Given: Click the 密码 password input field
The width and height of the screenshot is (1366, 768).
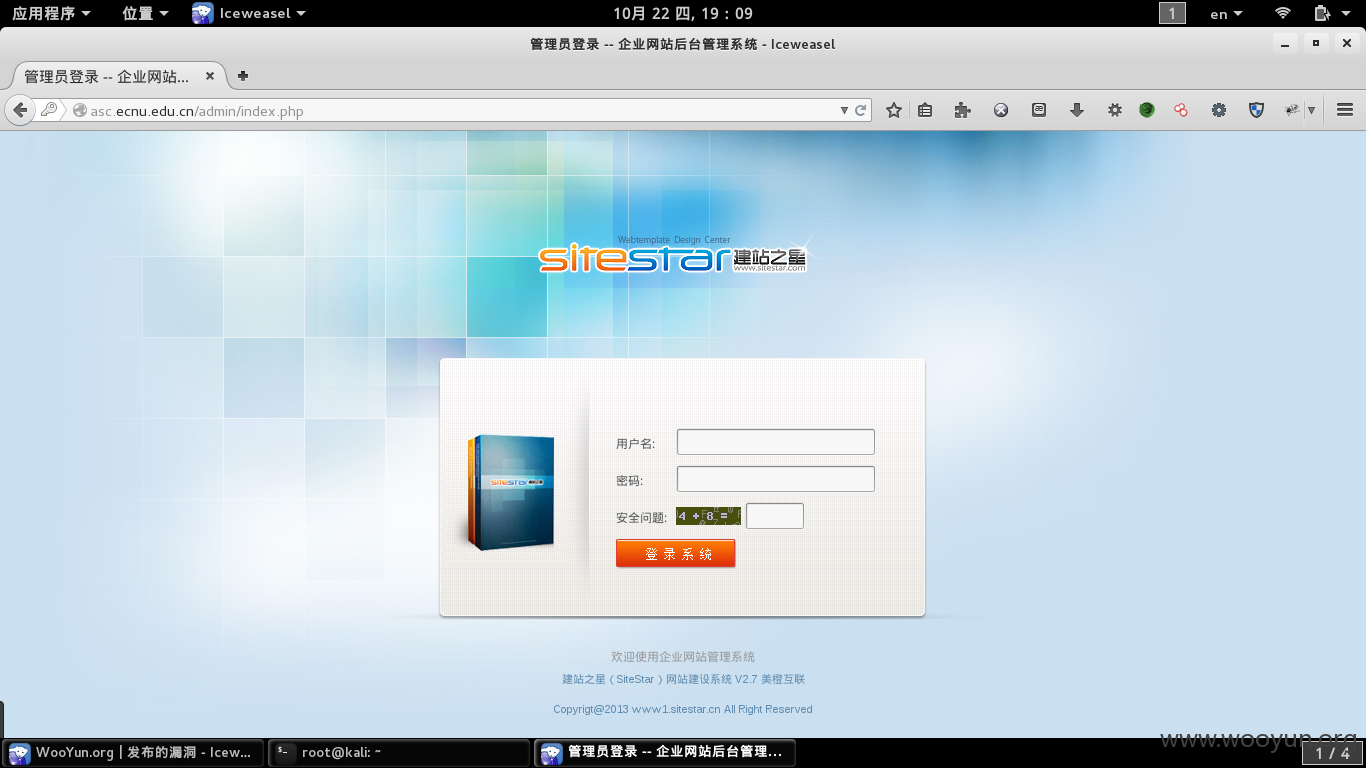Looking at the screenshot, I should pyautogui.click(x=776, y=479).
